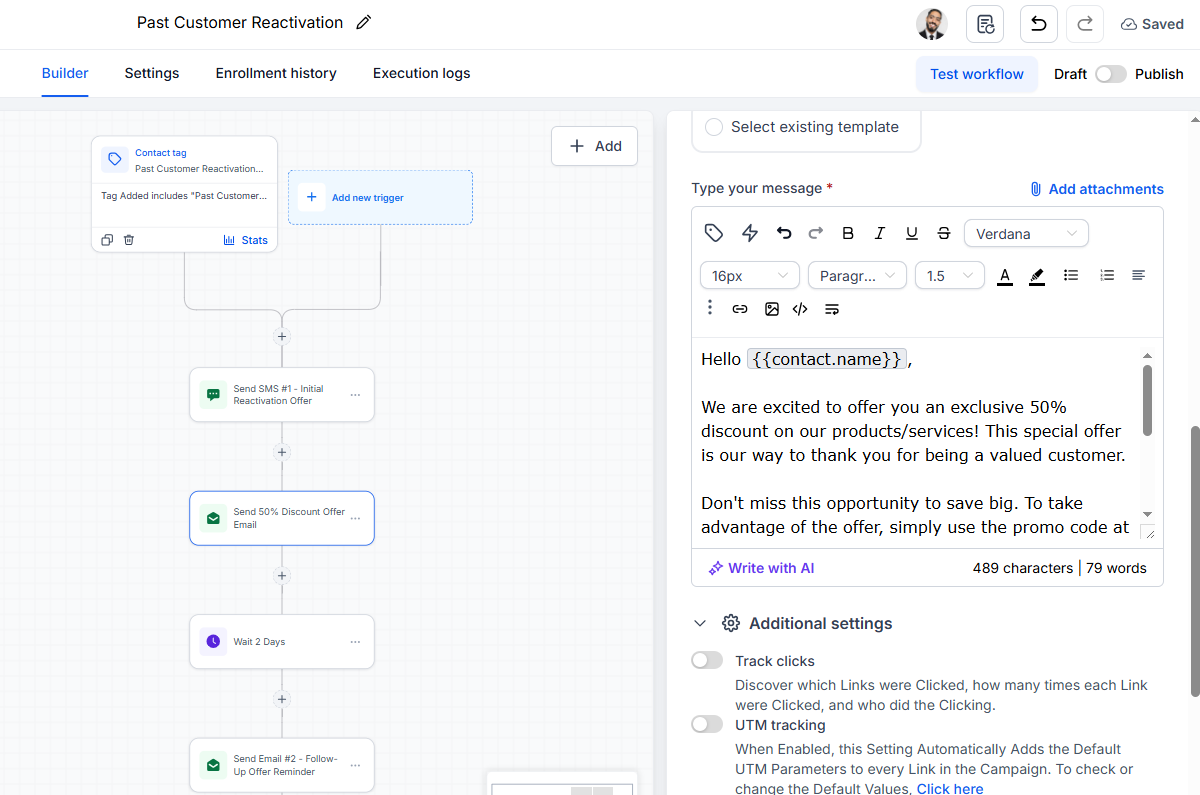Image resolution: width=1200 pixels, height=795 pixels.
Task: Click Add attachments link
Action: 1097,189
